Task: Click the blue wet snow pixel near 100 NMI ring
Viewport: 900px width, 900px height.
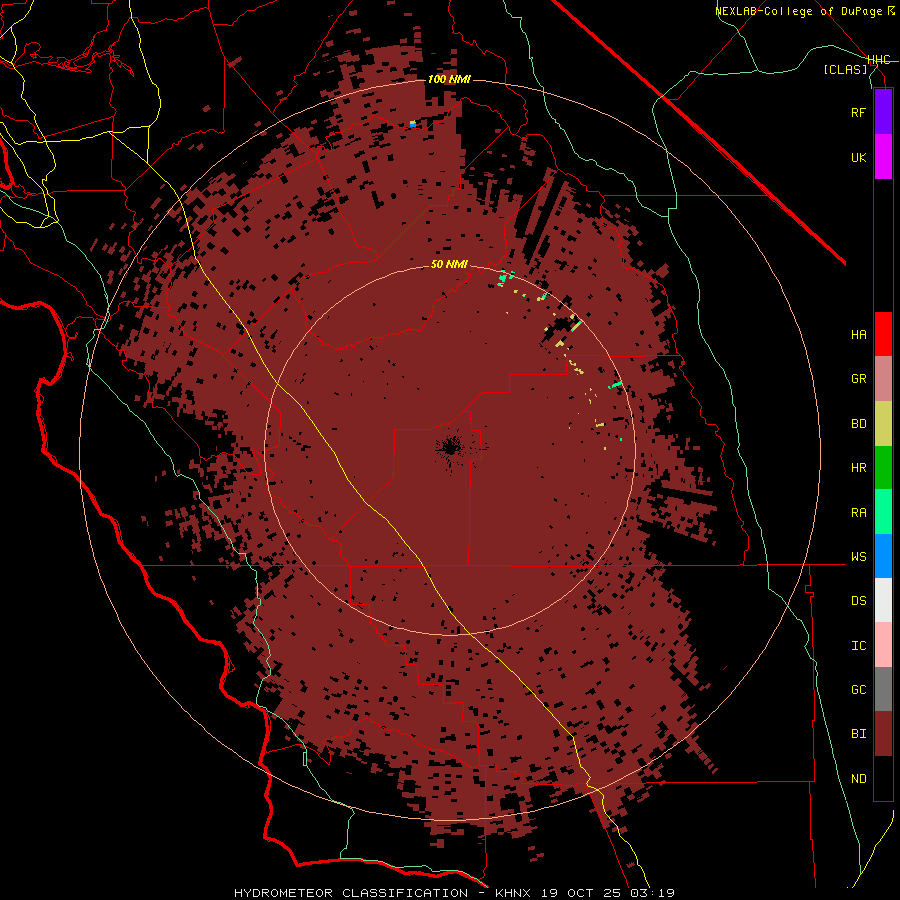Action: point(413,124)
